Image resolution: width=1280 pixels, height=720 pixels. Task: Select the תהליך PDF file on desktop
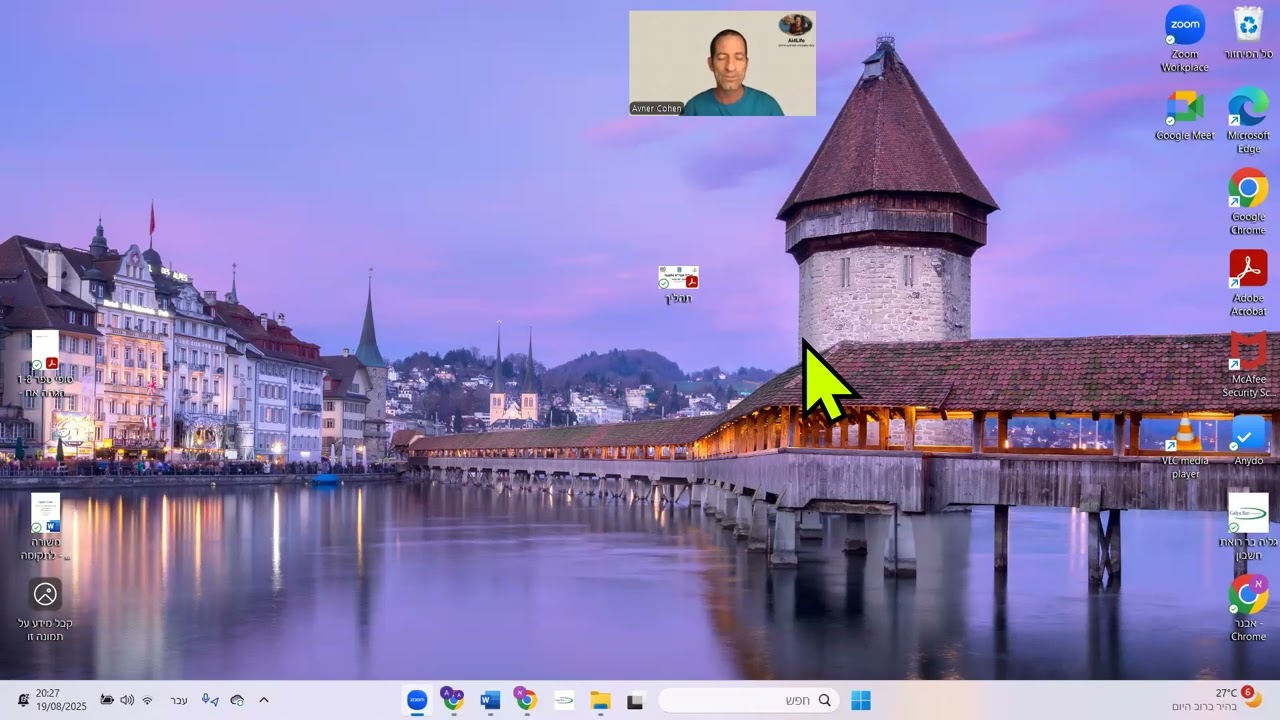[678, 285]
